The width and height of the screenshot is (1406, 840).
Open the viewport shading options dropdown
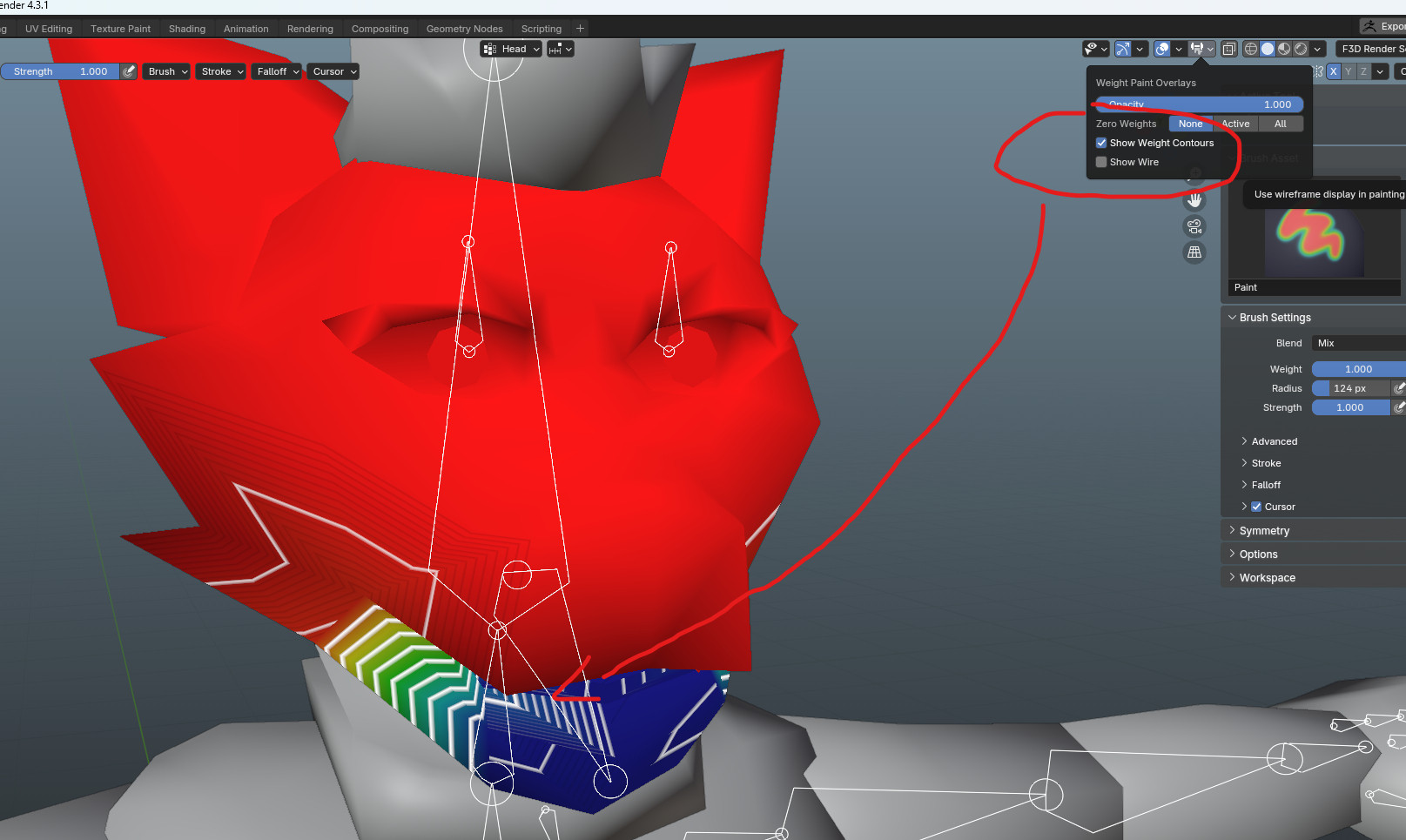click(1318, 49)
